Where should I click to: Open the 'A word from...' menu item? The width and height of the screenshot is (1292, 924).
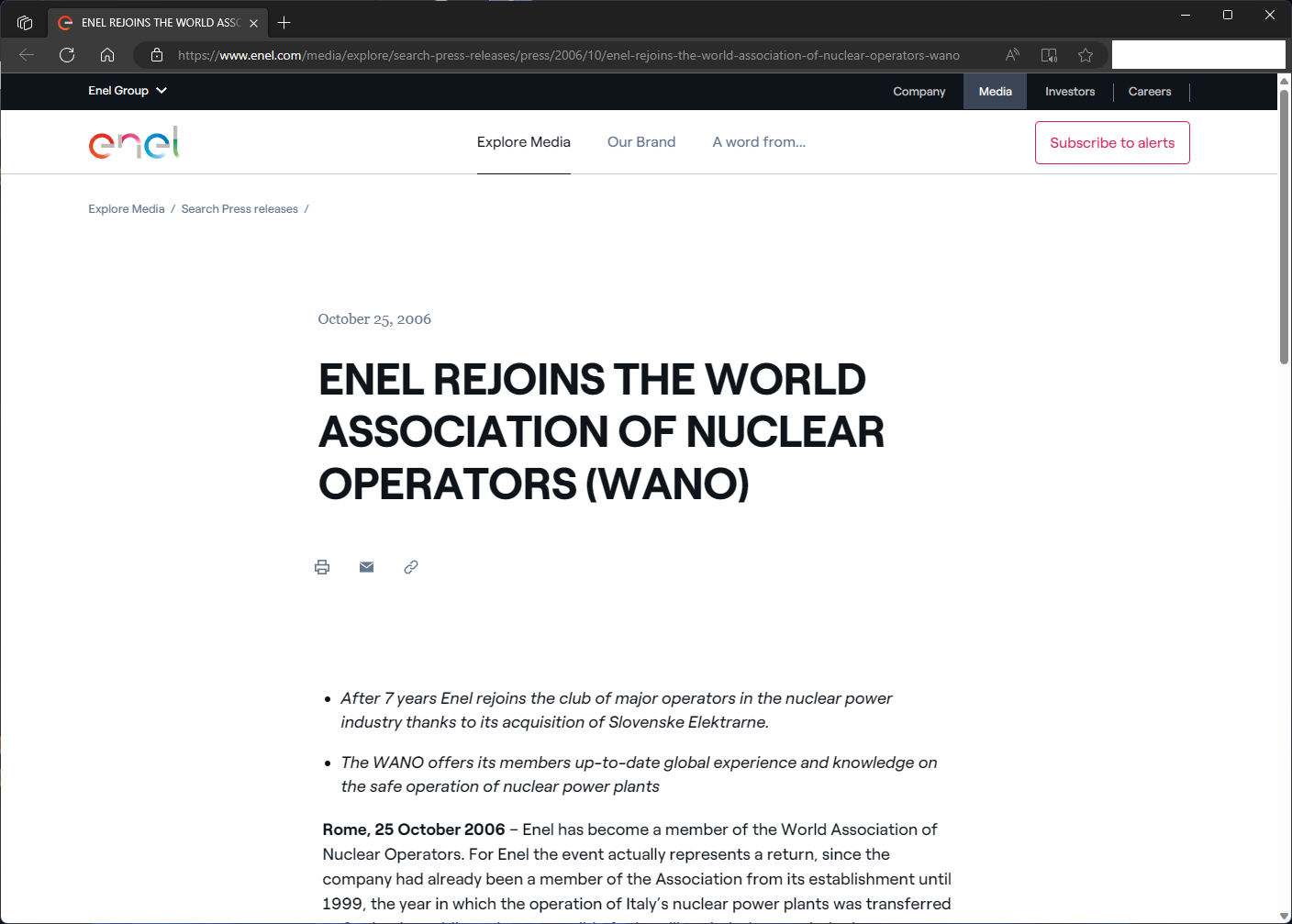pyautogui.click(x=759, y=142)
